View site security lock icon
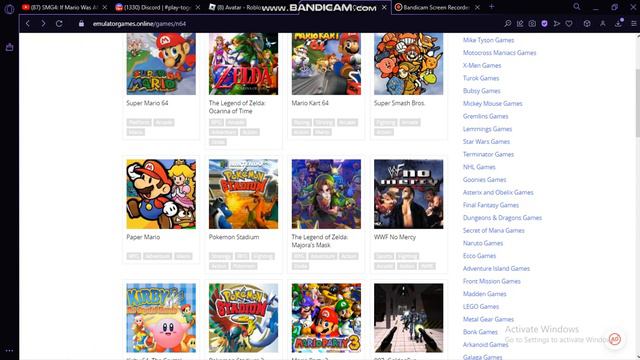 click(81, 24)
